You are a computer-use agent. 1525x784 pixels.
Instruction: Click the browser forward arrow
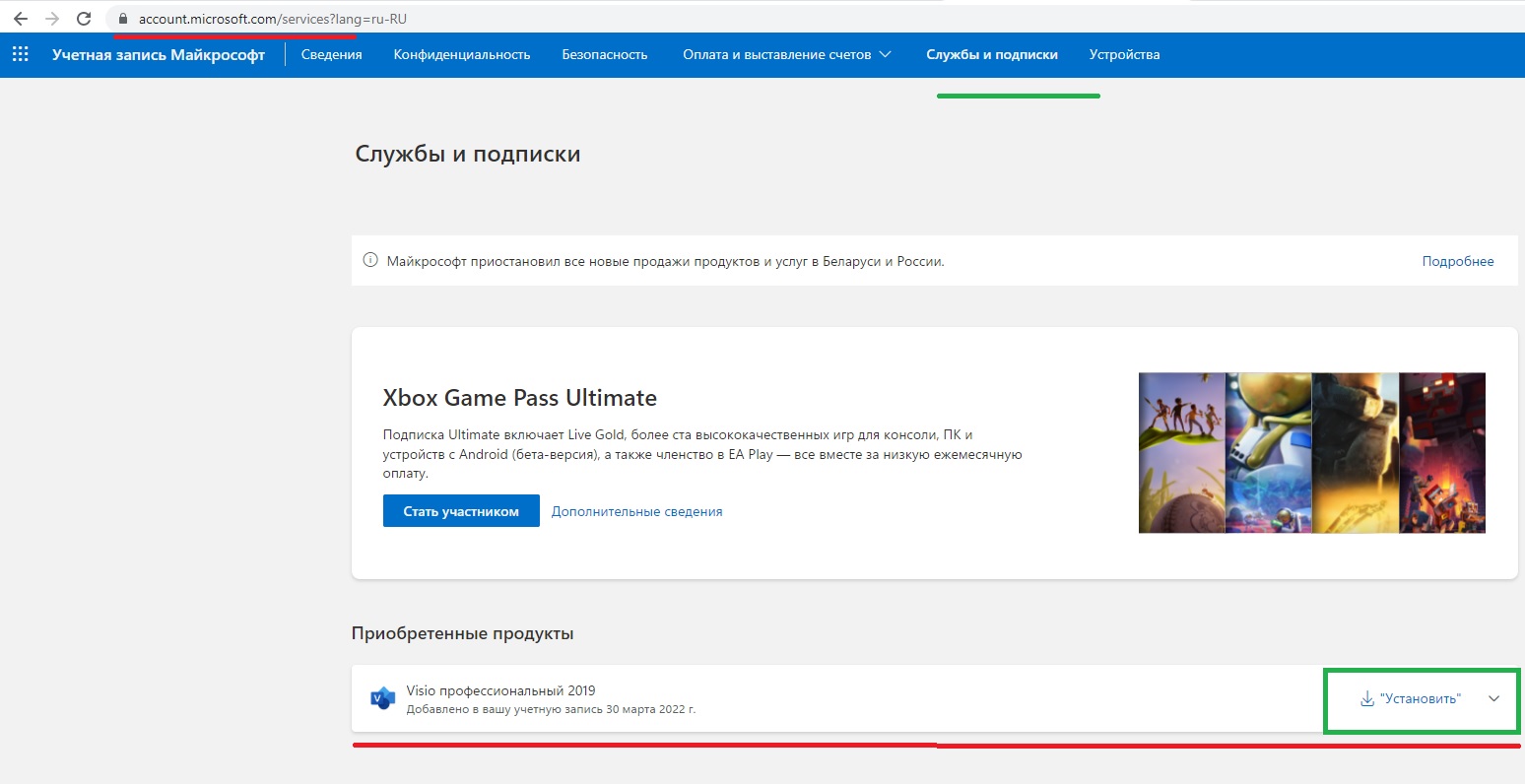pyautogui.click(x=52, y=19)
